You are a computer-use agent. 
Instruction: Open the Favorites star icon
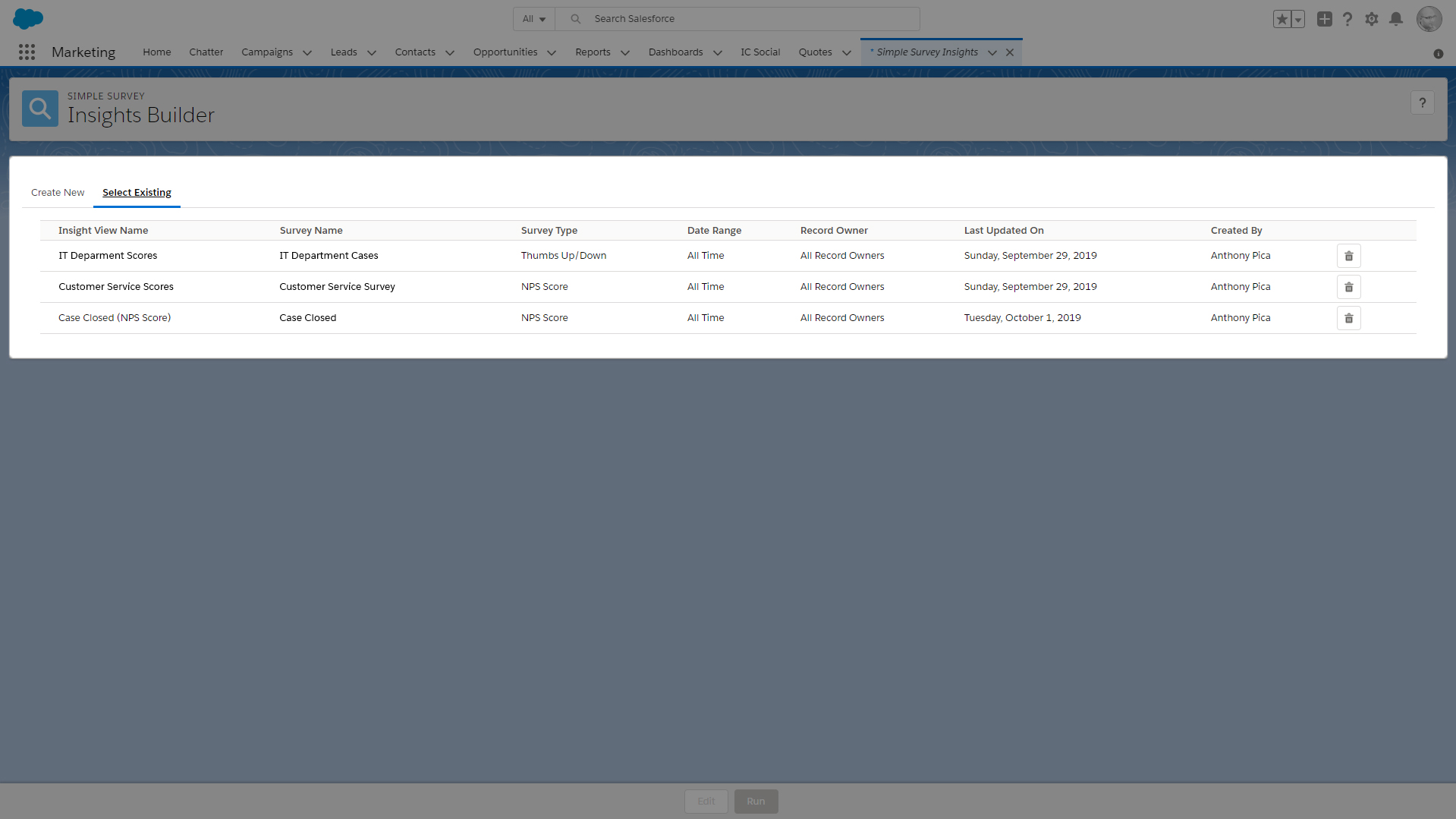pos(1281,19)
